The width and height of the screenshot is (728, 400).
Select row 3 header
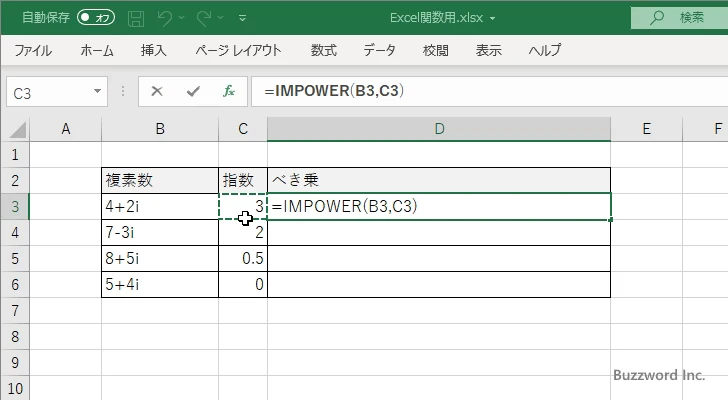(x=15, y=206)
